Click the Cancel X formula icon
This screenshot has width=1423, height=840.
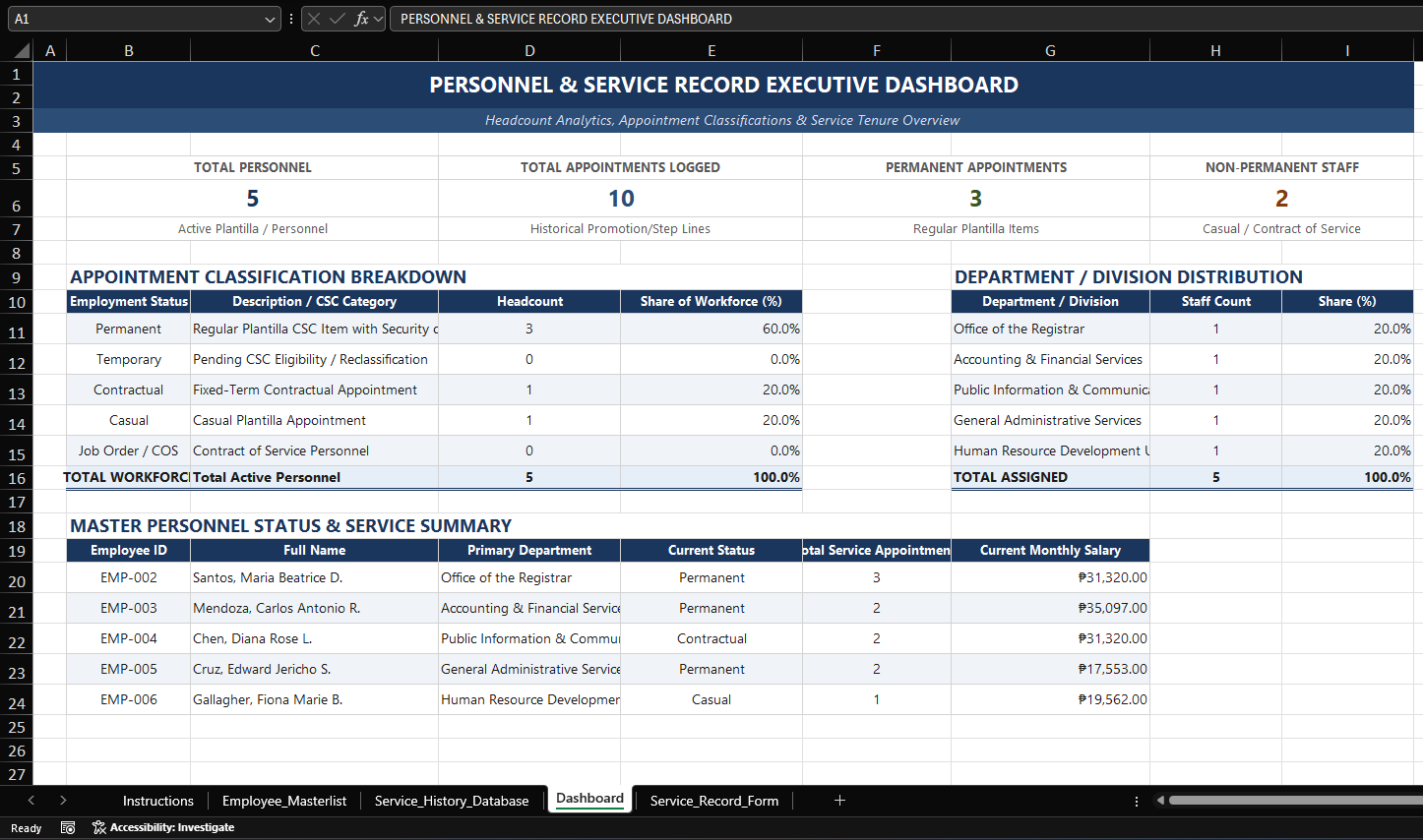[x=314, y=19]
